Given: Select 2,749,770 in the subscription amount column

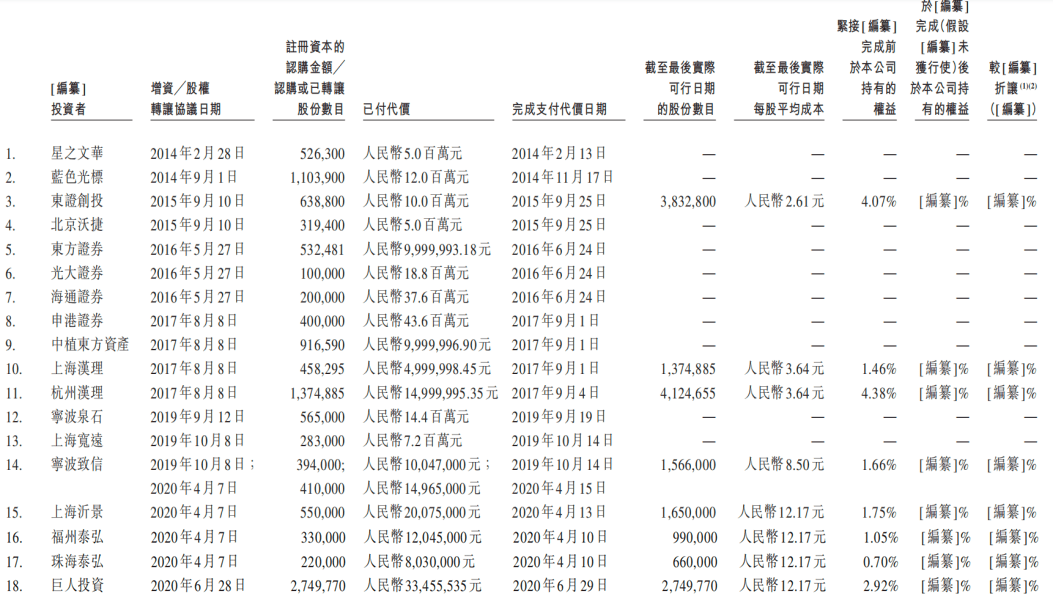Looking at the screenshot, I should 317,586.
